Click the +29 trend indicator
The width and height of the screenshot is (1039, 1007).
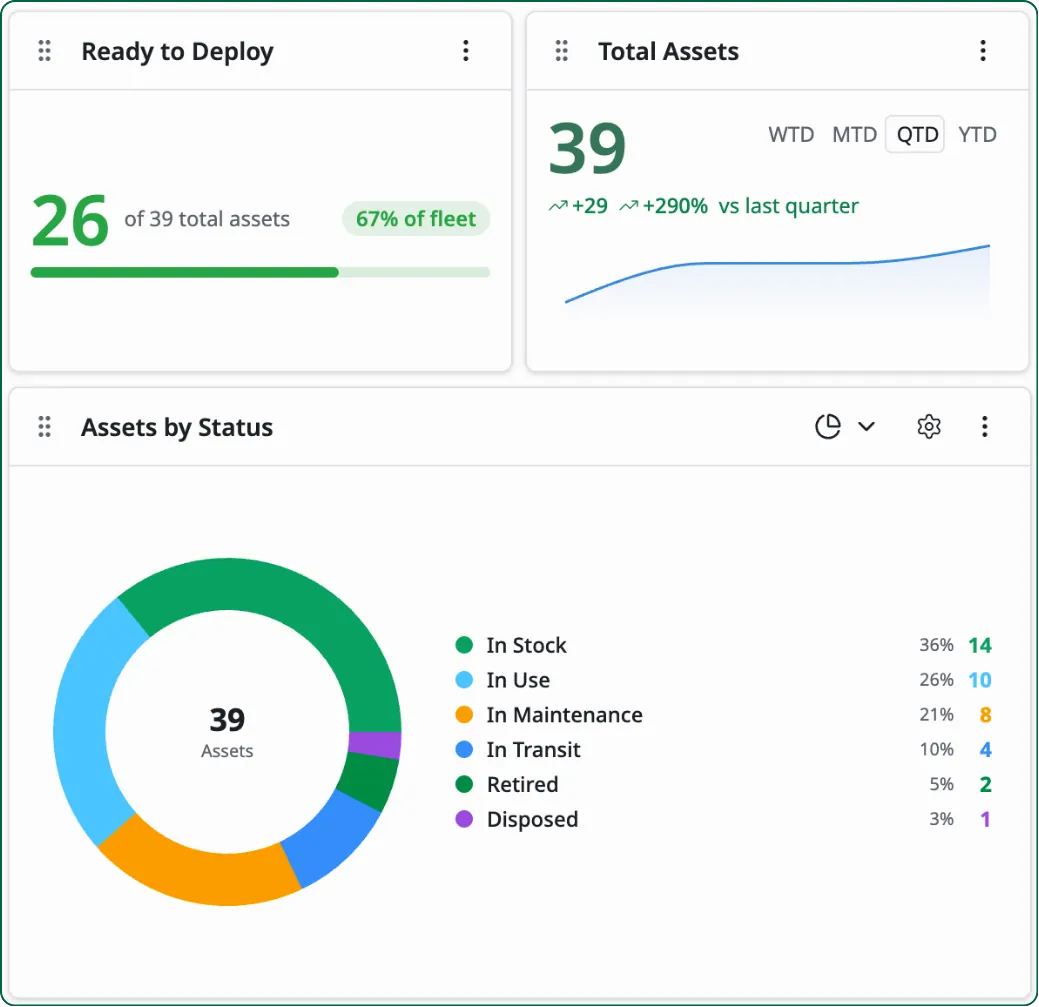tap(578, 206)
